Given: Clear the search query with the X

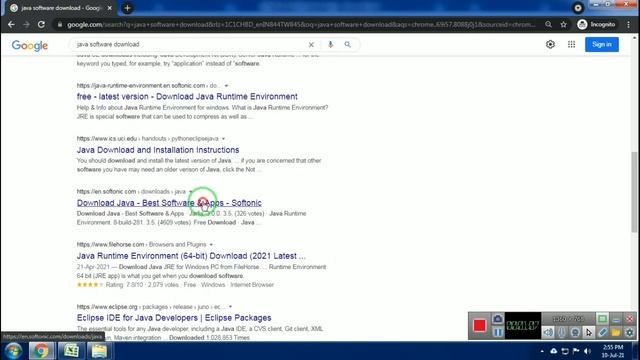Looking at the screenshot, I should [x=311, y=44].
